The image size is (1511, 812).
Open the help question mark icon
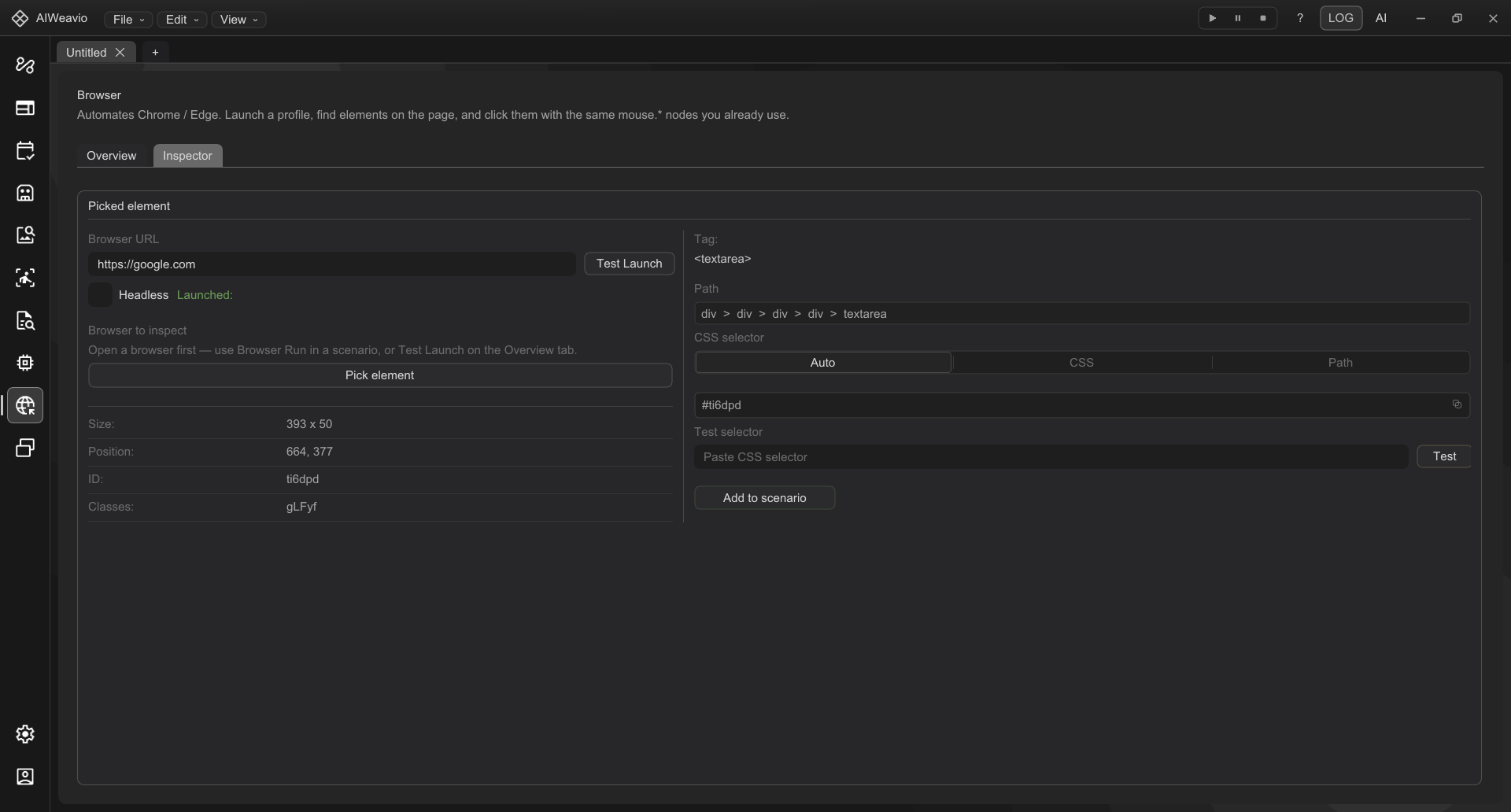1300,18
